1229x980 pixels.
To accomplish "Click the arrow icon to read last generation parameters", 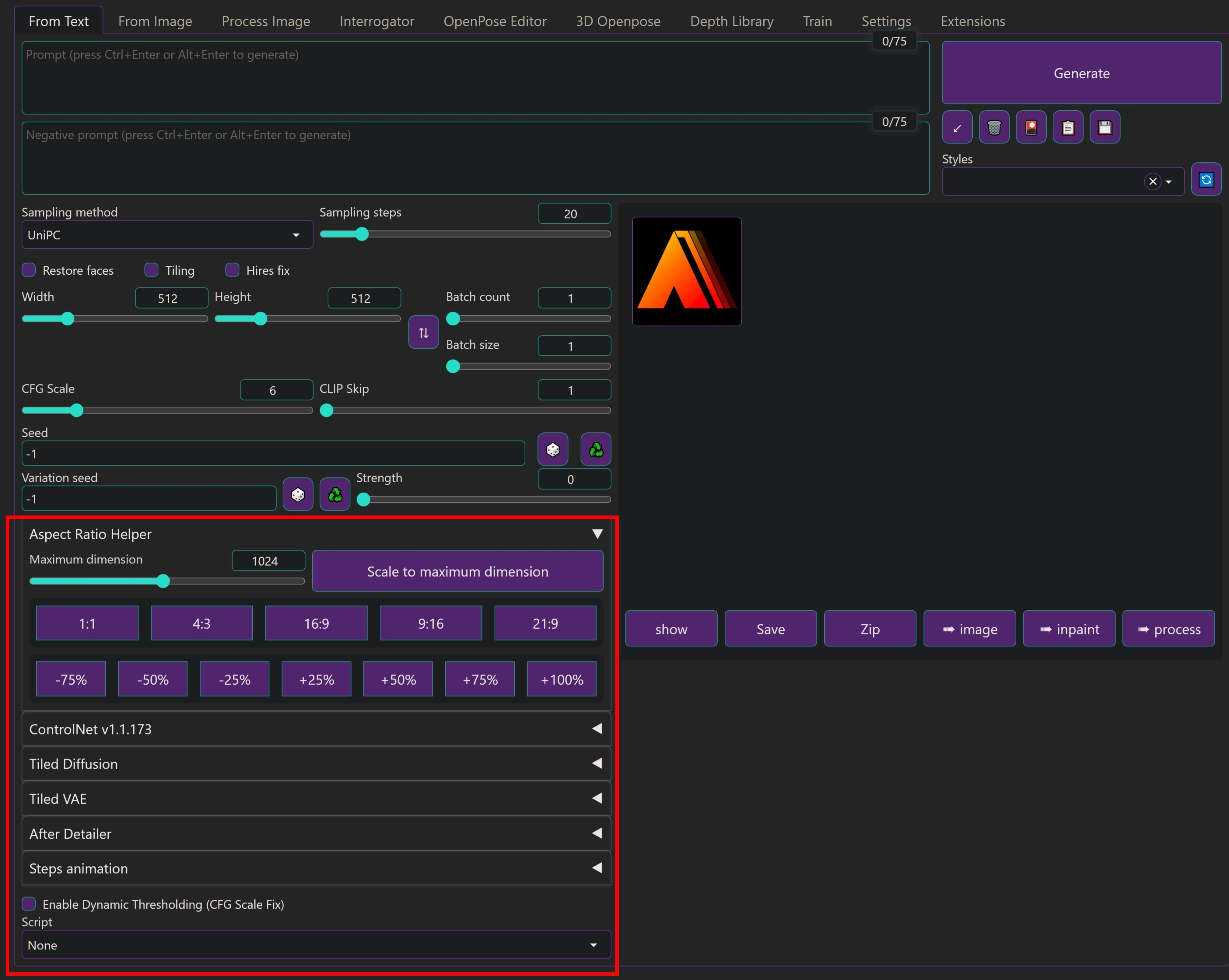I will [x=957, y=127].
